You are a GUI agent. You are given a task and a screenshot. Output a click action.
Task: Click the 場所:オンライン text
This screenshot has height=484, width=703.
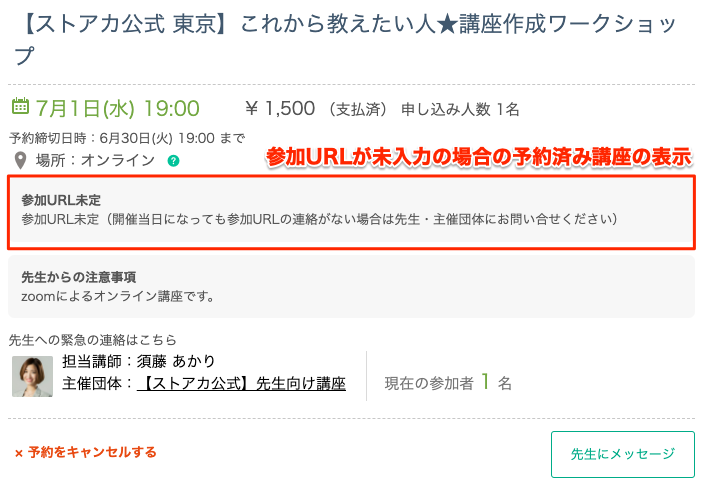(x=95, y=160)
